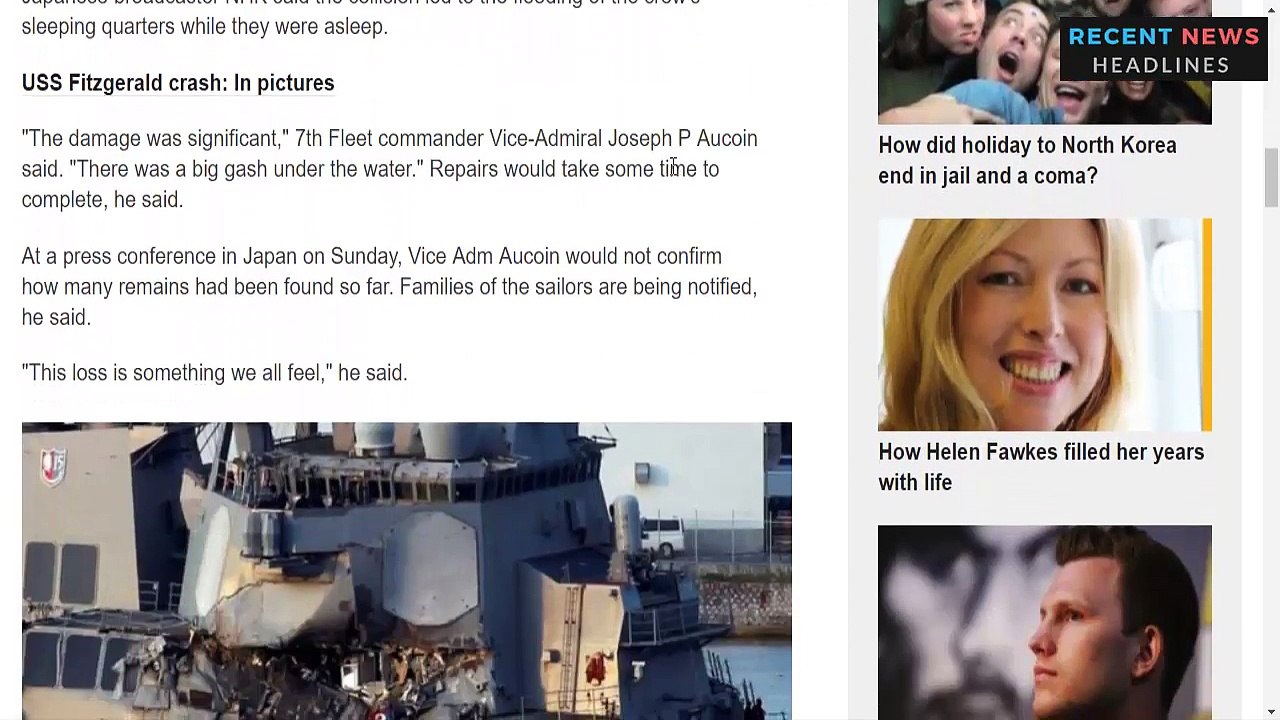Click the page vertical scrollbar thumb
The image size is (1280, 720).
[1271, 178]
